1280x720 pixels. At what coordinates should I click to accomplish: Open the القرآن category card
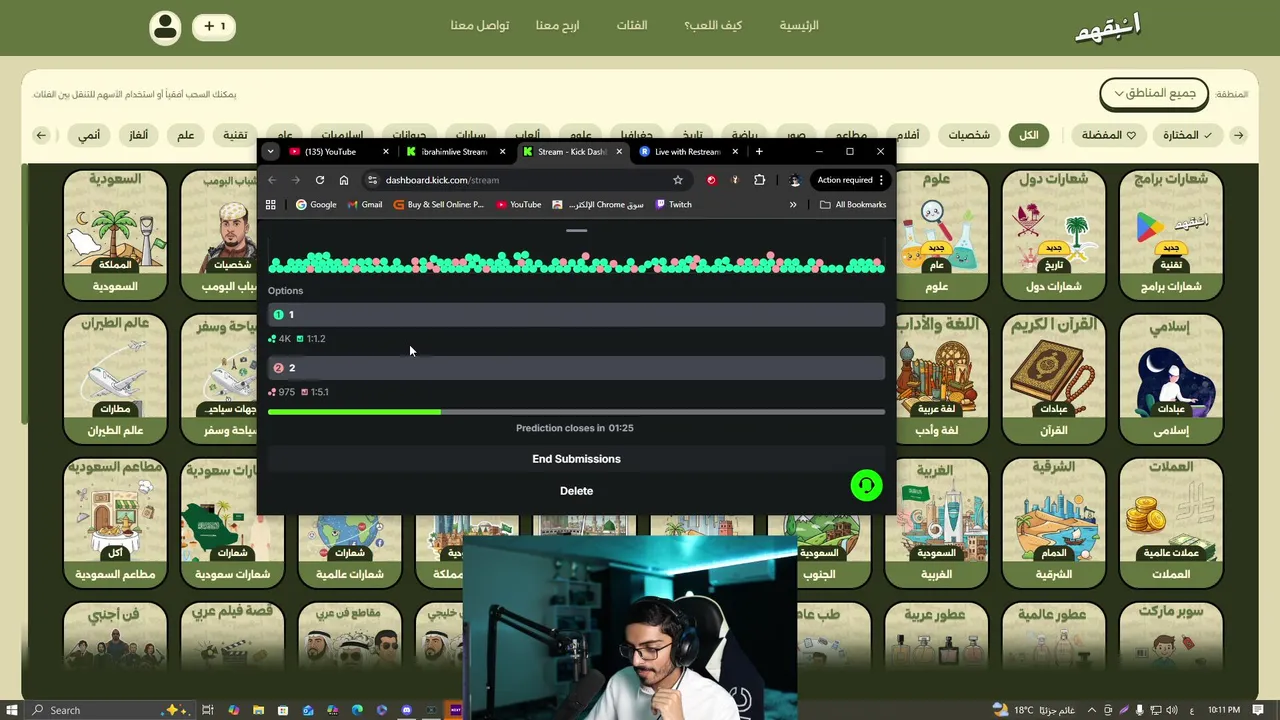pos(1053,380)
